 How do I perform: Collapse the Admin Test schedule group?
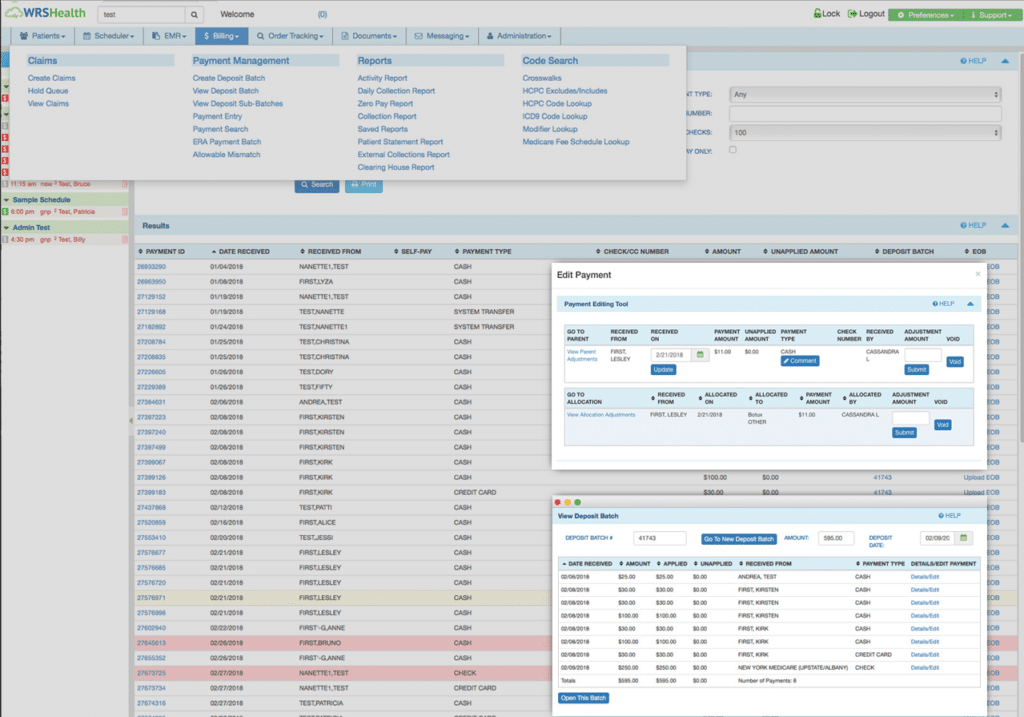tap(7, 228)
